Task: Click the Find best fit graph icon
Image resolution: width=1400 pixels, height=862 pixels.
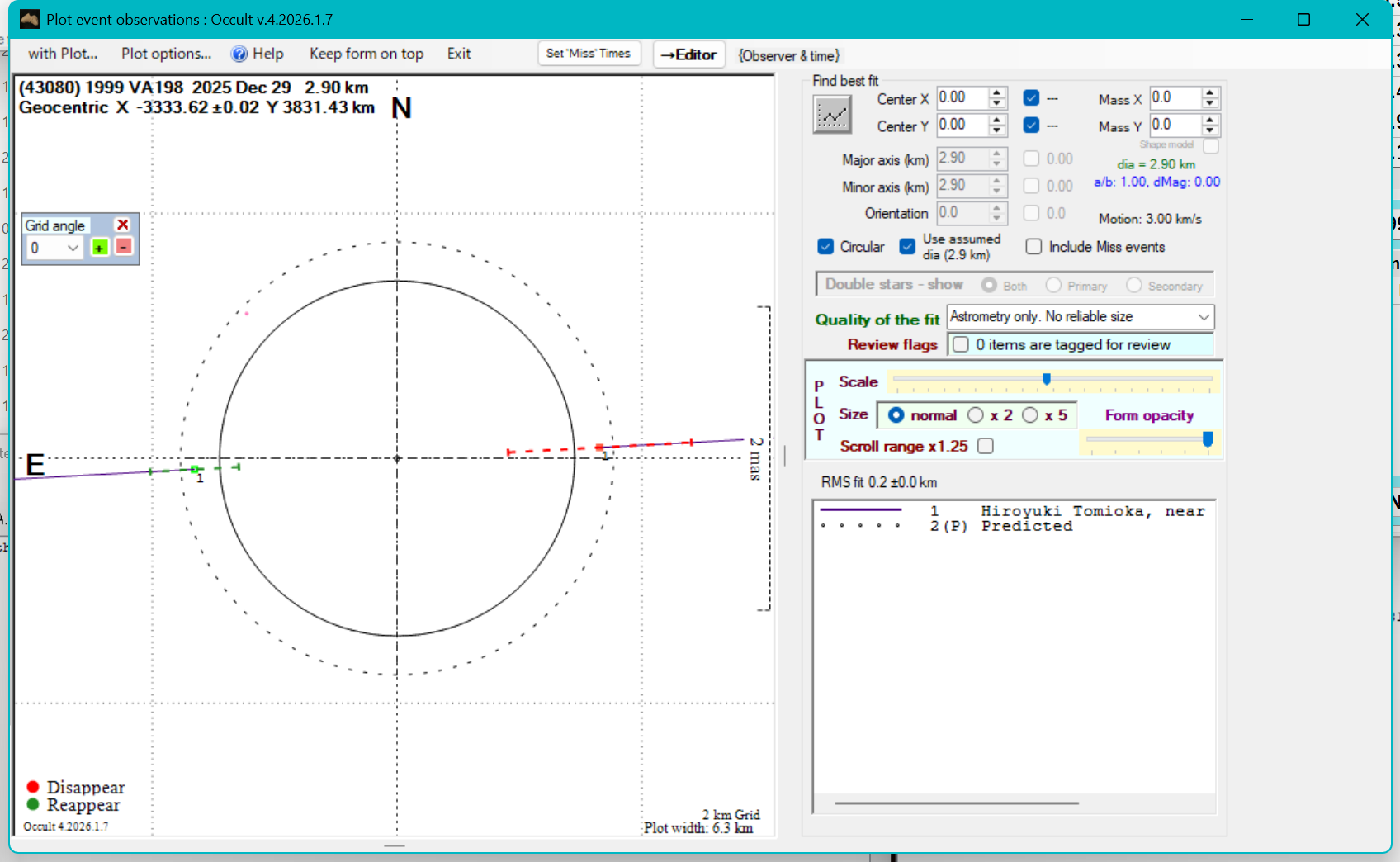Action: pyautogui.click(x=831, y=114)
